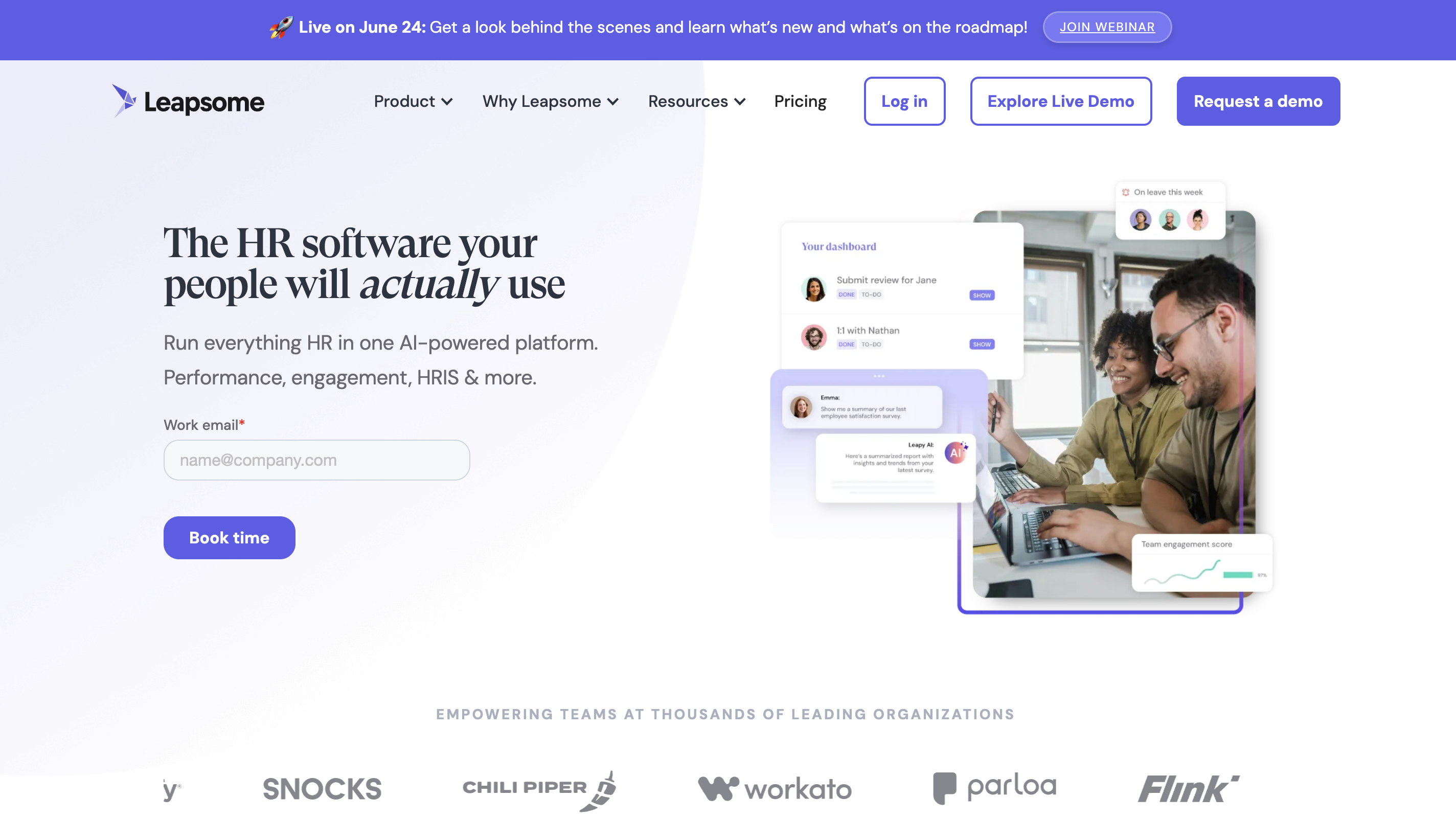The image size is (1456, 821).
Task: Open the Why Leapsome dropdown
Action: coord(551,102)
